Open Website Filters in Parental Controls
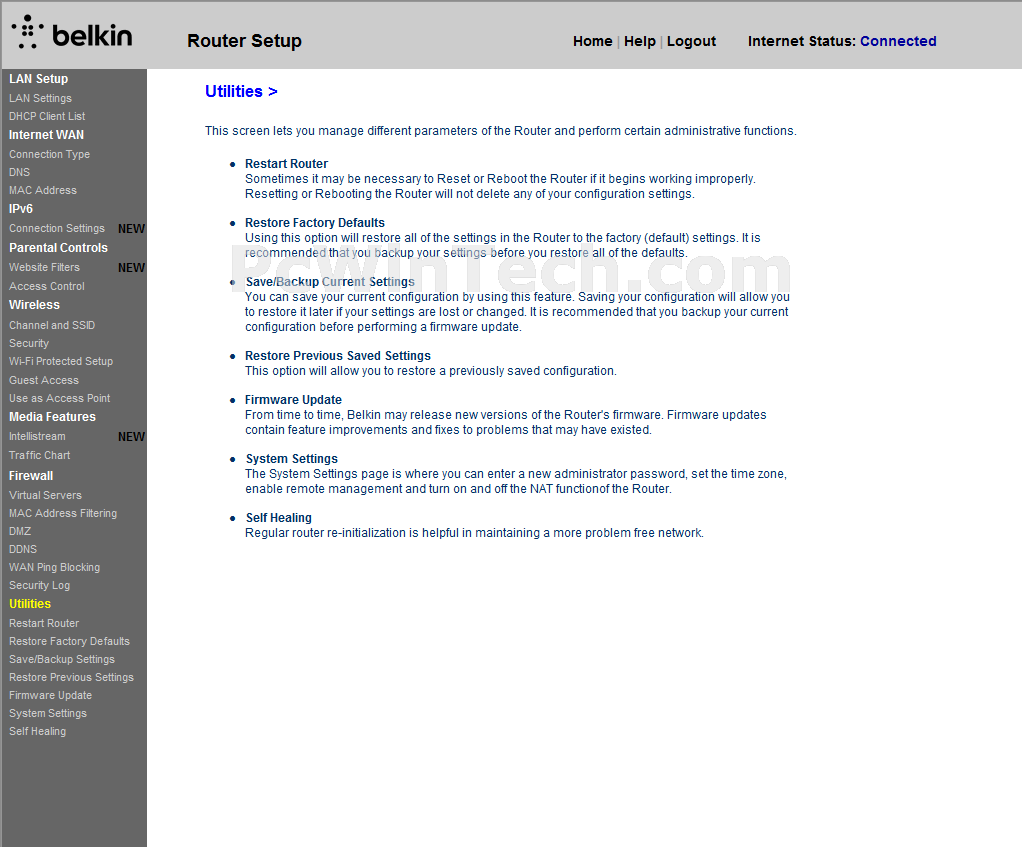 (44, 267)
